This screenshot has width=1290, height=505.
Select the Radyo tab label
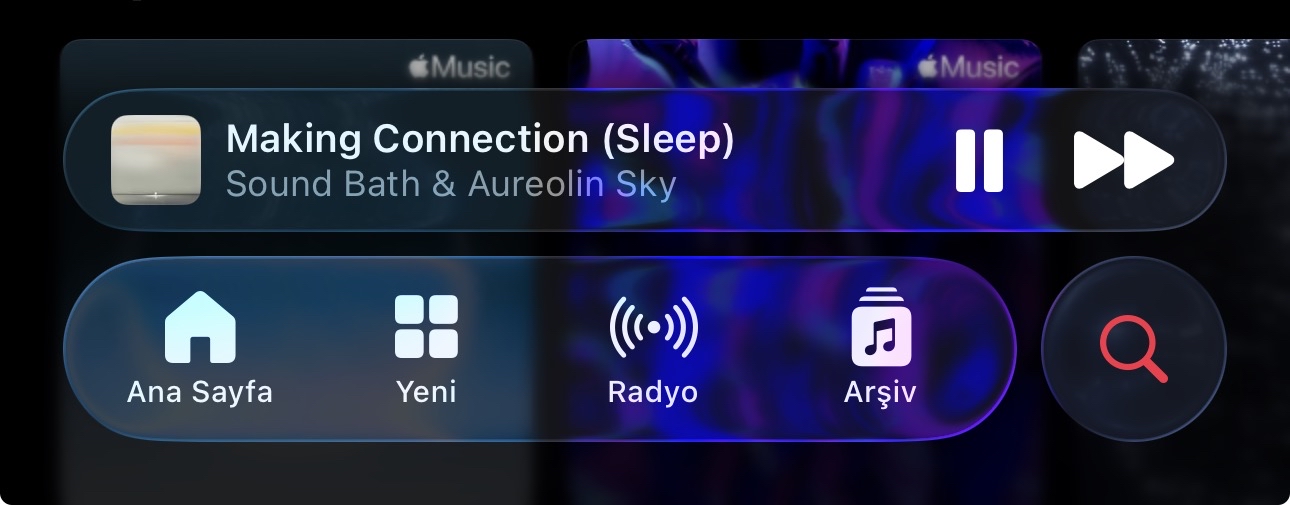pyautogui.click(x=653, y=392)
